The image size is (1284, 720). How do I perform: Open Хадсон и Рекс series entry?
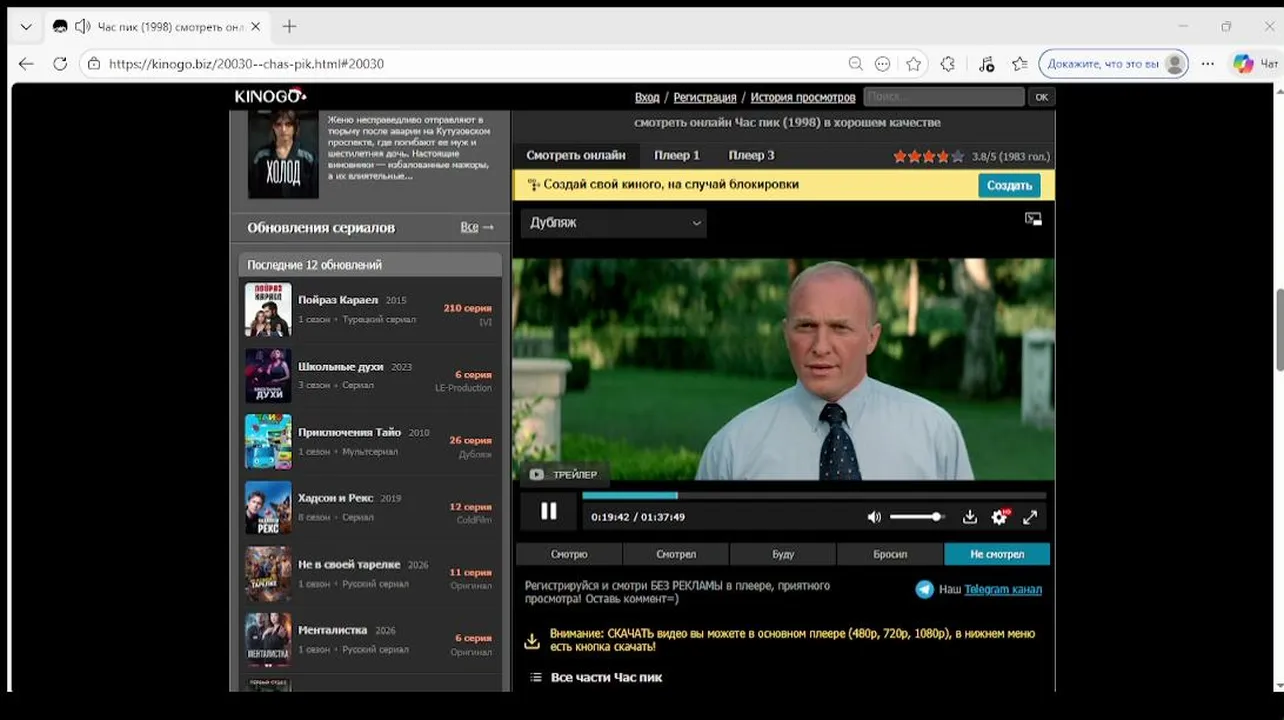pos(370,507)
